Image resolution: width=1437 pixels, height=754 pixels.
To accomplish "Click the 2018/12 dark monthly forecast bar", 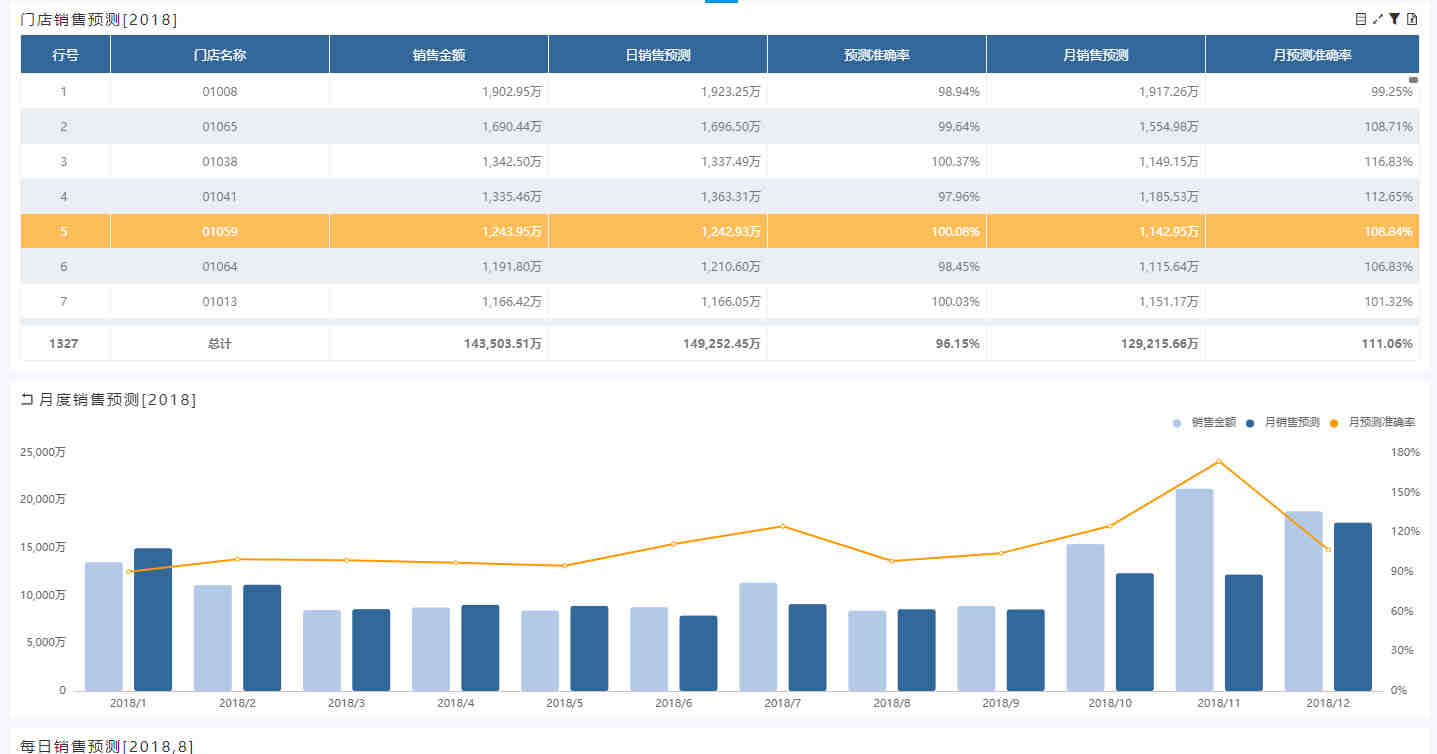I will click(x=1353, y=607).
